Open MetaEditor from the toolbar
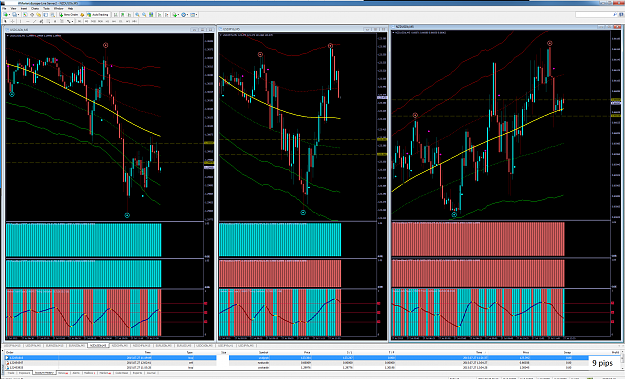This screenshot has height=379, width=625. tap(82, 15)
